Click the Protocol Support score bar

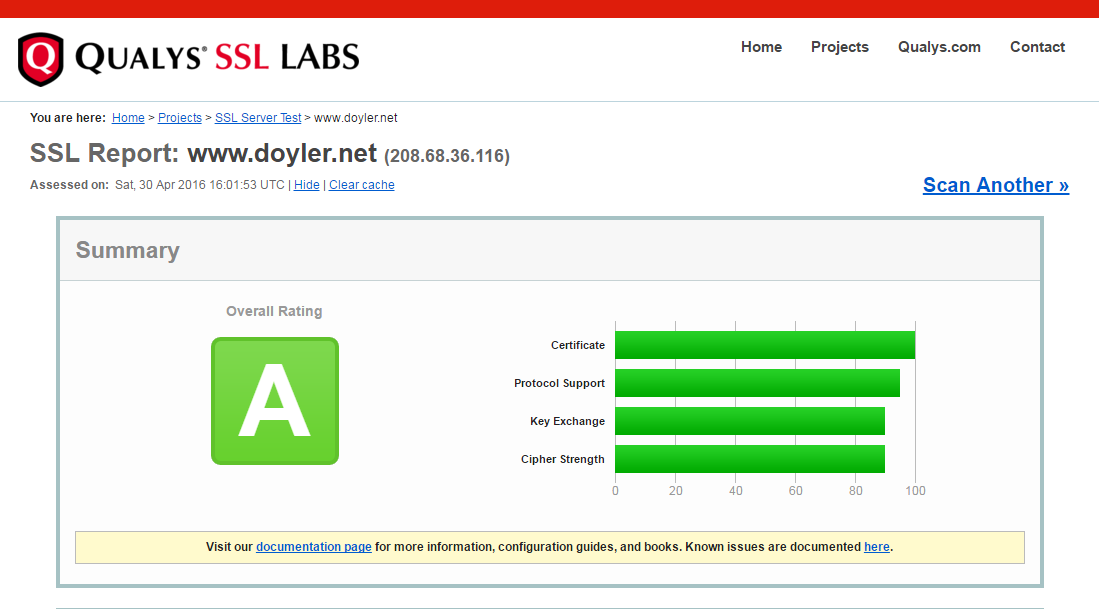coord(758,383)
